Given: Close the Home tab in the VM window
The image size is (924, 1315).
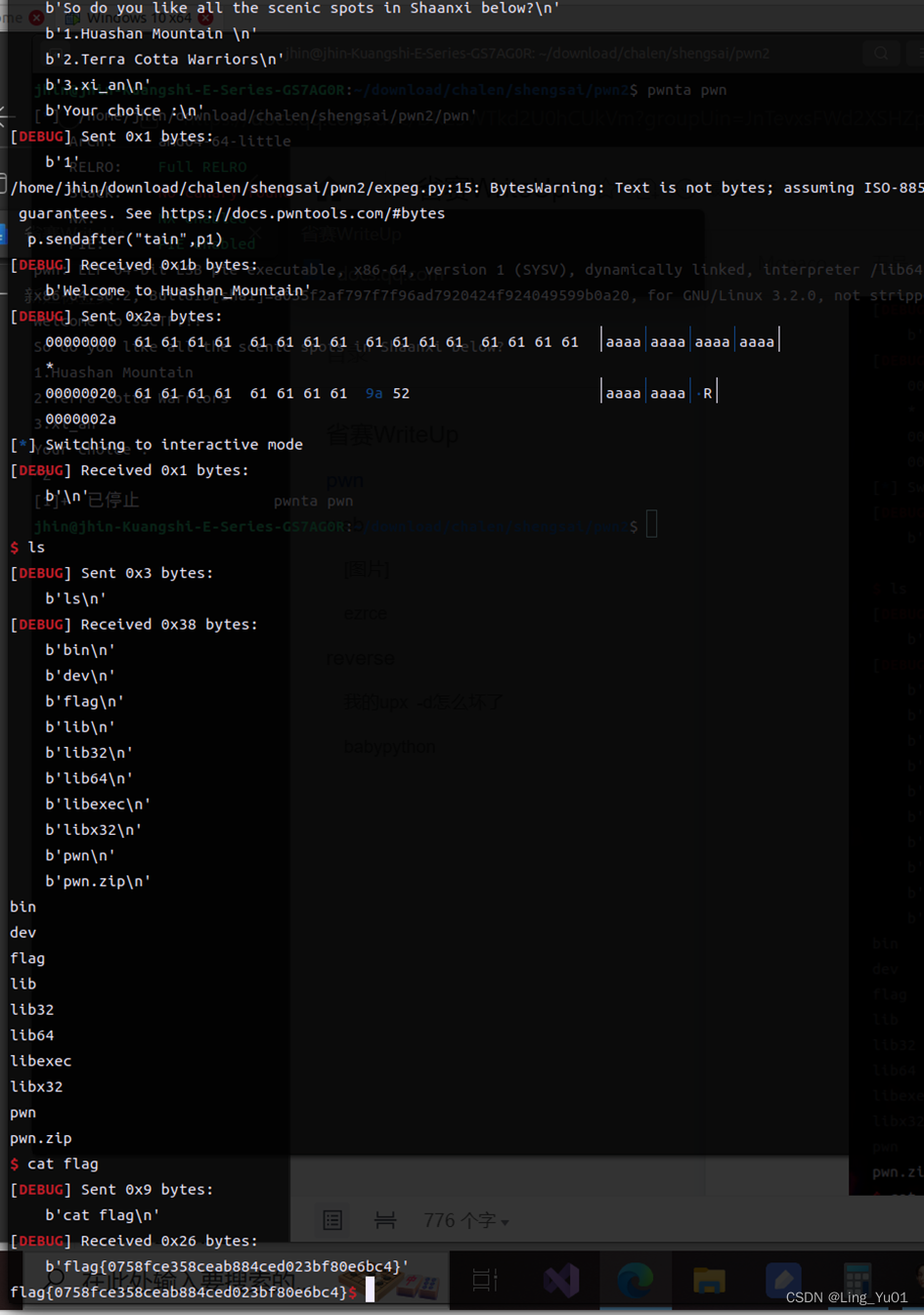Looking at the screenshot, I should click(36, 17).
